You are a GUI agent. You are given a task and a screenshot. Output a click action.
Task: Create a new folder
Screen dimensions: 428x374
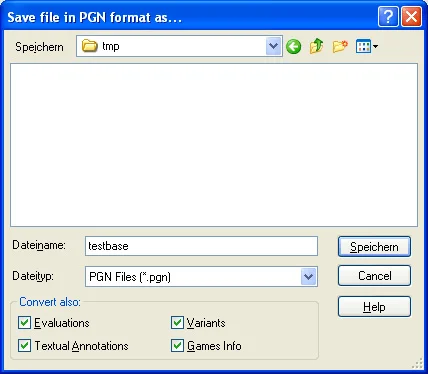pos(340,46)
